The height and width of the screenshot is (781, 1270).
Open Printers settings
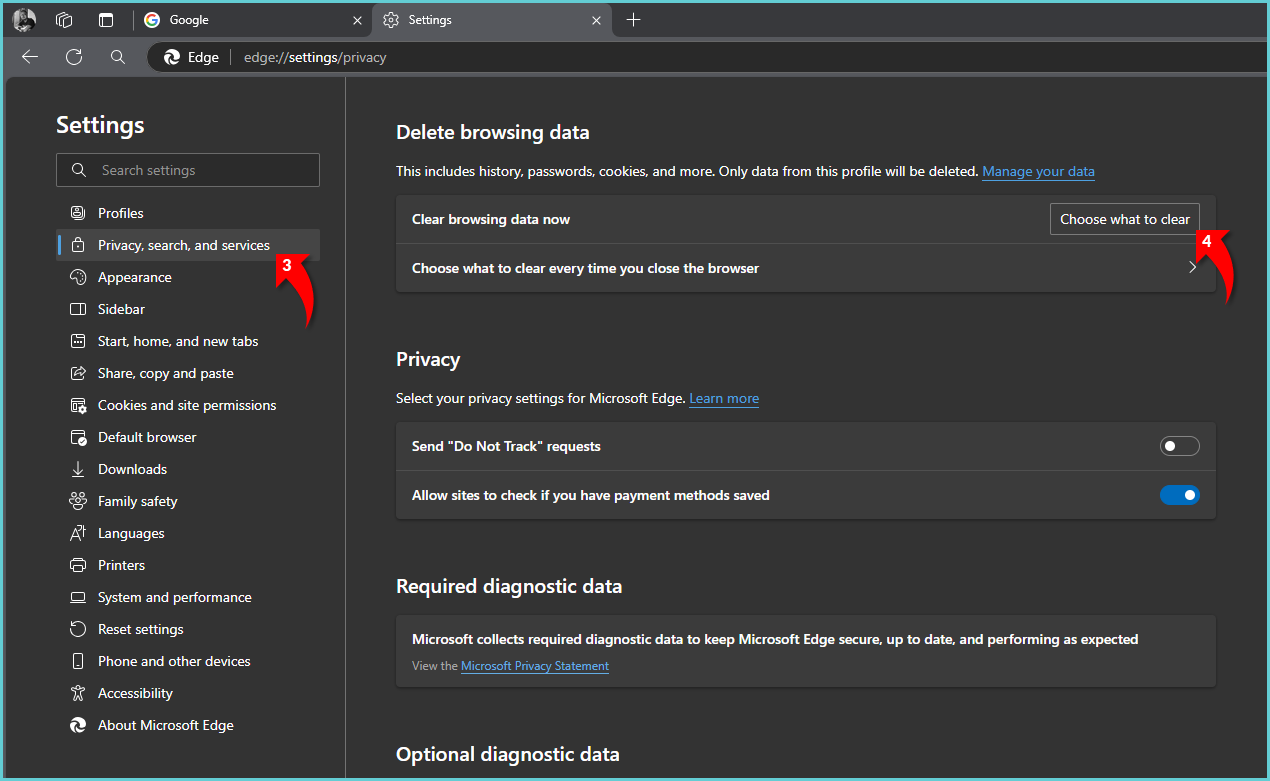point(188,565)
